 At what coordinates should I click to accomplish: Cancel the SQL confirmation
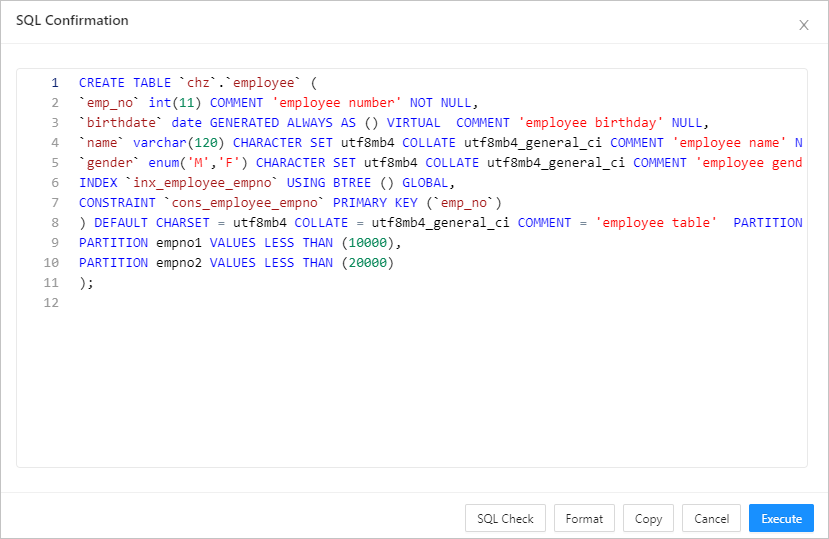711,518
